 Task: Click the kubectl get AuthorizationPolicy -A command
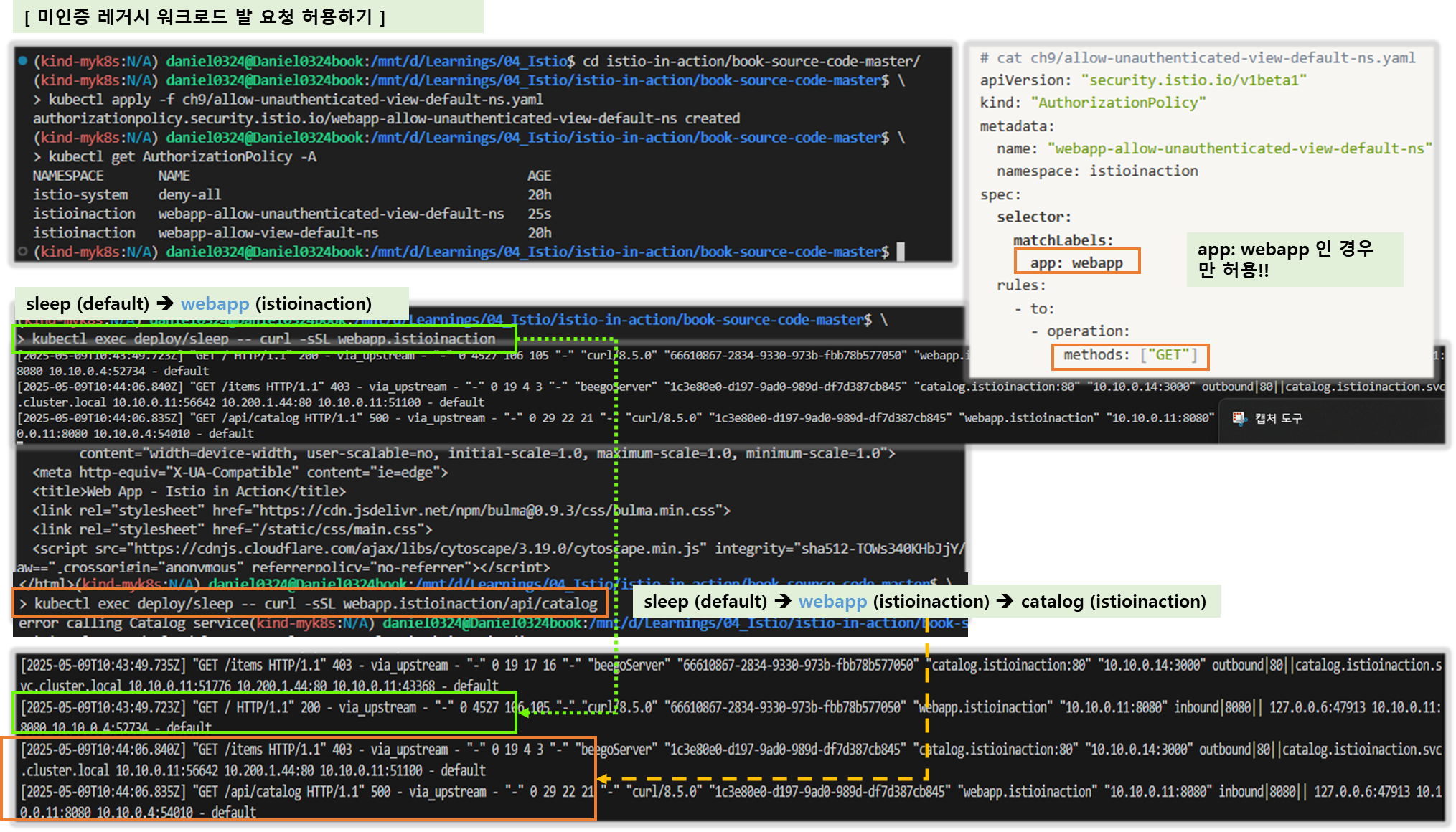tap(182, 156)
